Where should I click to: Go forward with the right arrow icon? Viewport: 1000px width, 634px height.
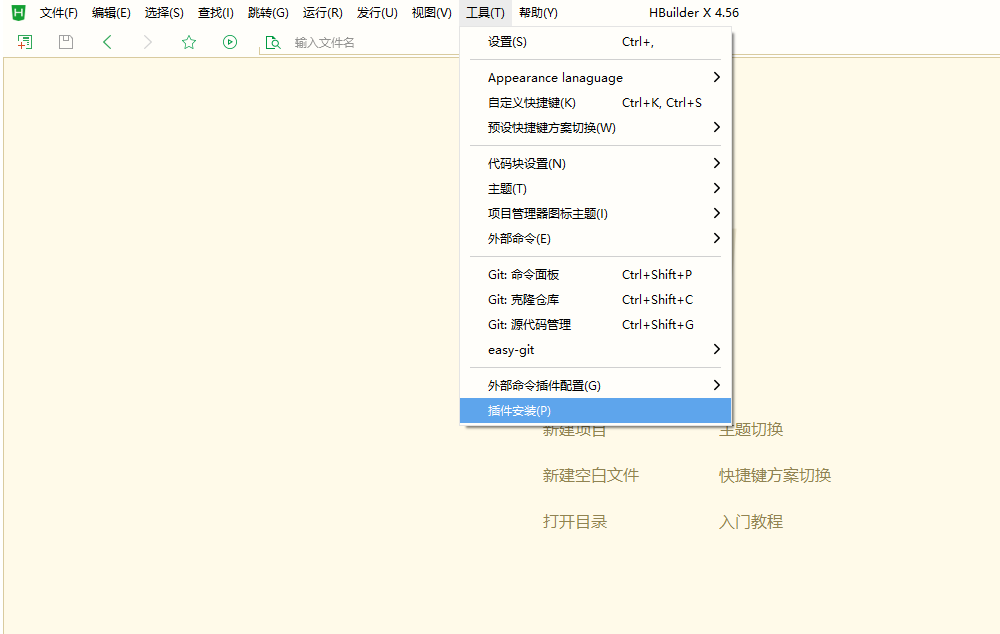[x=148, y=42]
